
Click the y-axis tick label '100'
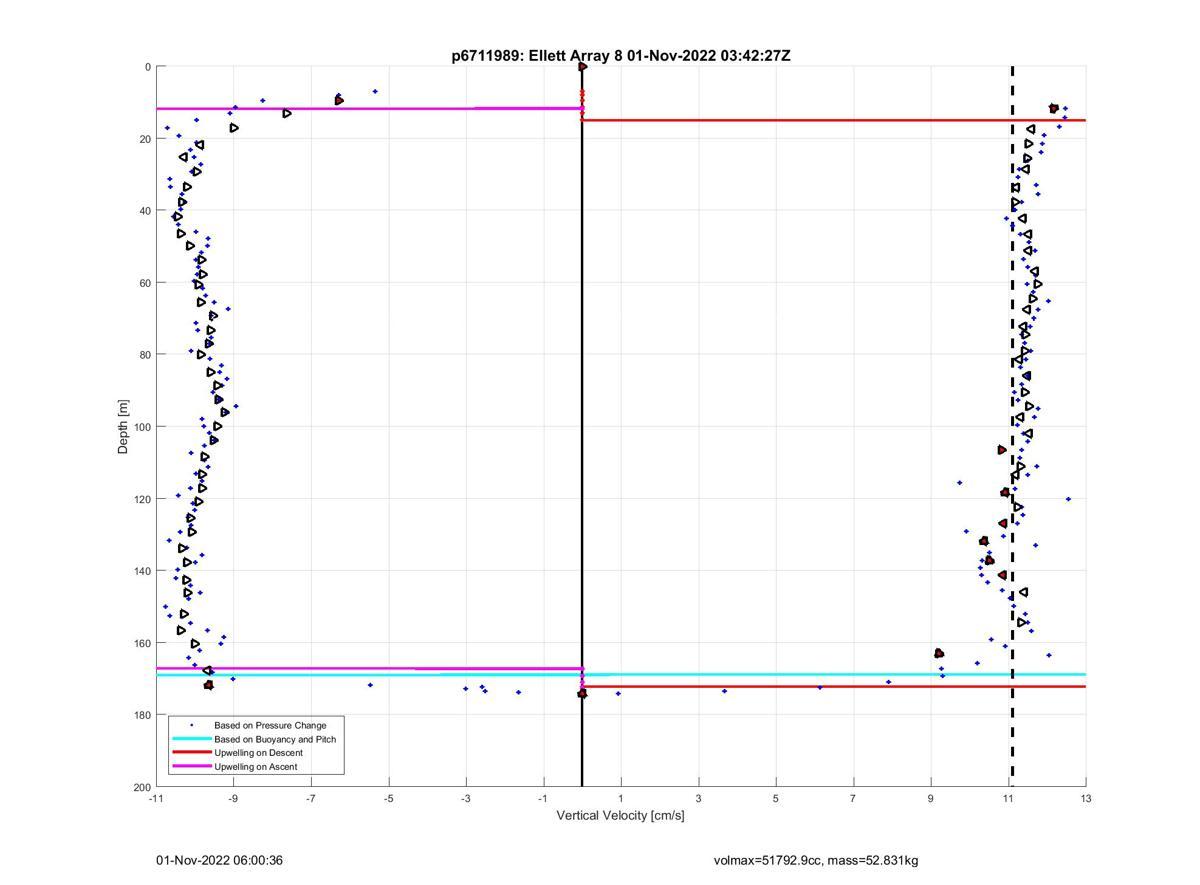pyautogui.click(x=142, y=427)
